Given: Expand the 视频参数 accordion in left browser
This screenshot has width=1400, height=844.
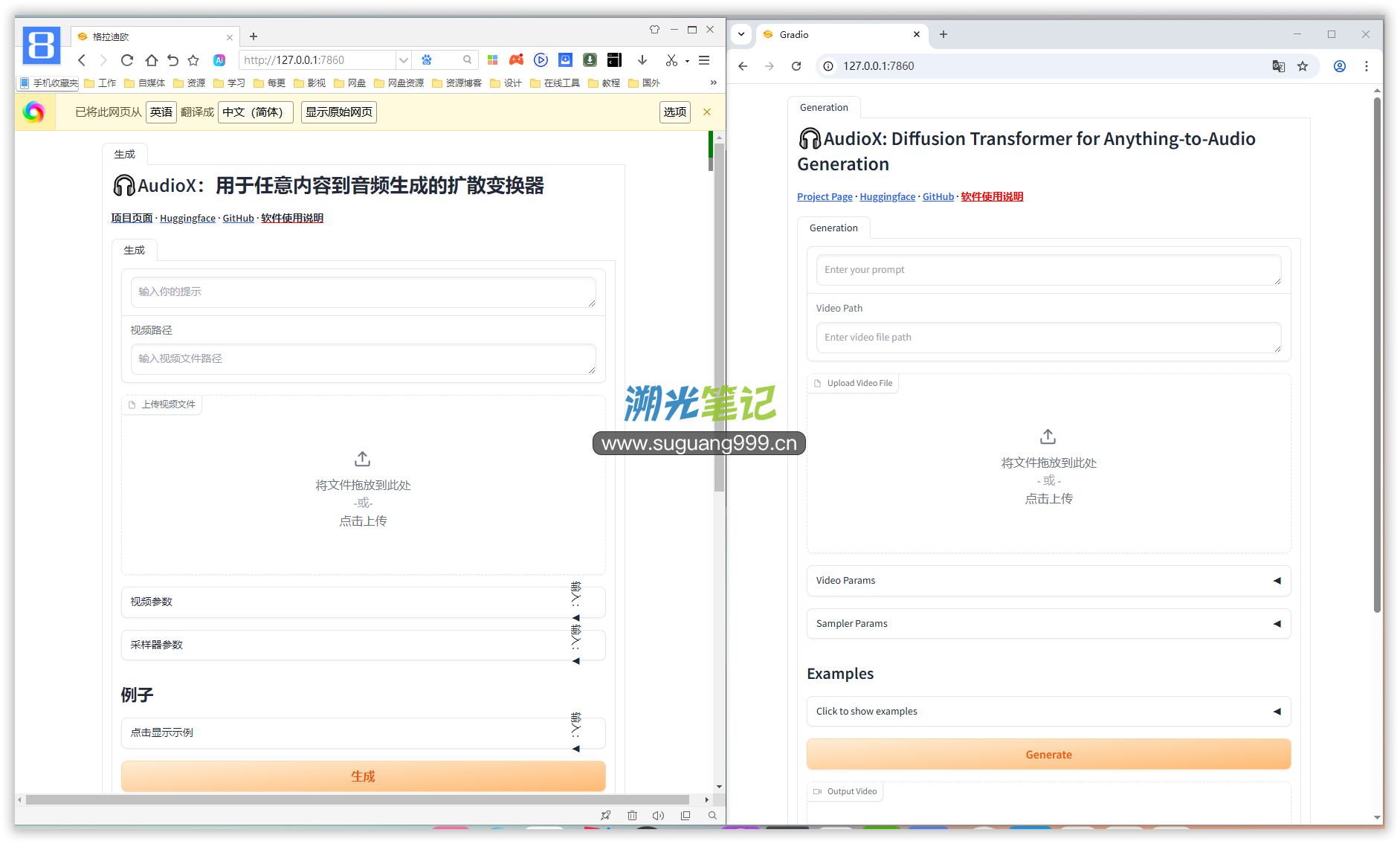Looking at the screenshot, I should click(363, 602).
